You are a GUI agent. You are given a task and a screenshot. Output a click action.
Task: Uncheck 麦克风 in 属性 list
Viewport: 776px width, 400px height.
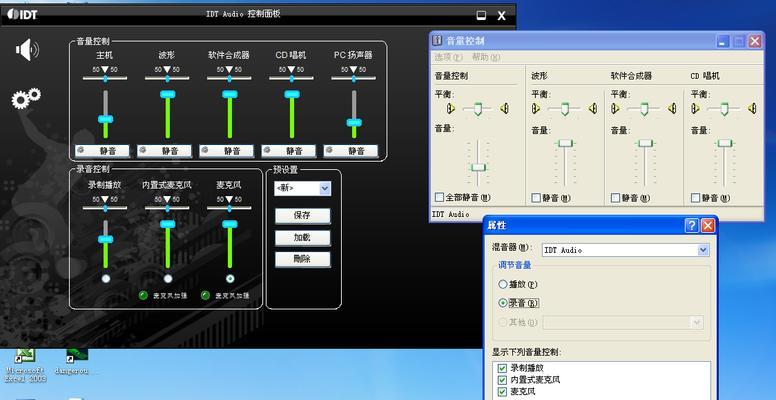502,392
